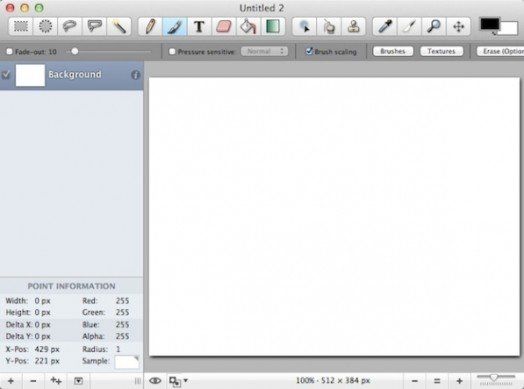The image size is (524, 389).
Task: Open the window arrangement dropdown in status bar
Action: pos(178,381)
